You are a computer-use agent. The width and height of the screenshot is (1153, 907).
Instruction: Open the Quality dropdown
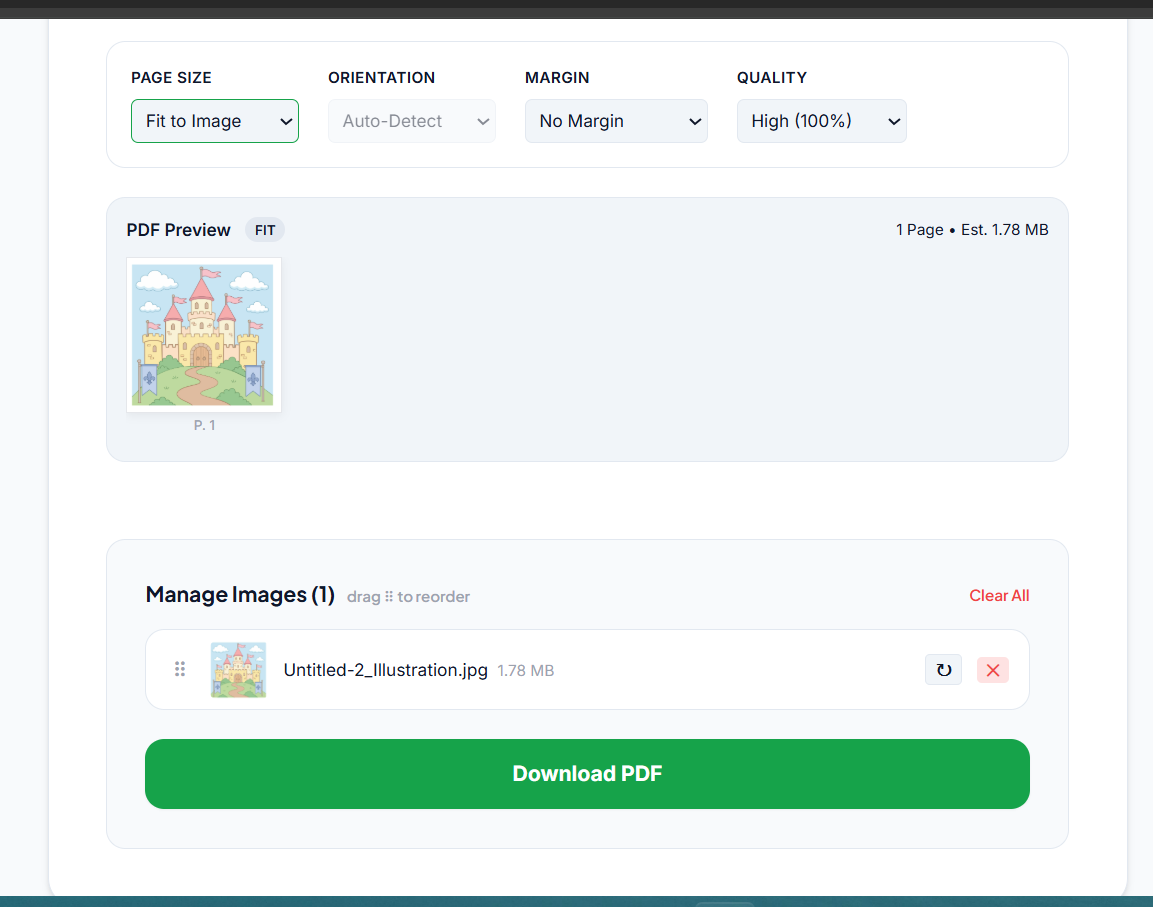pos(821,121)
